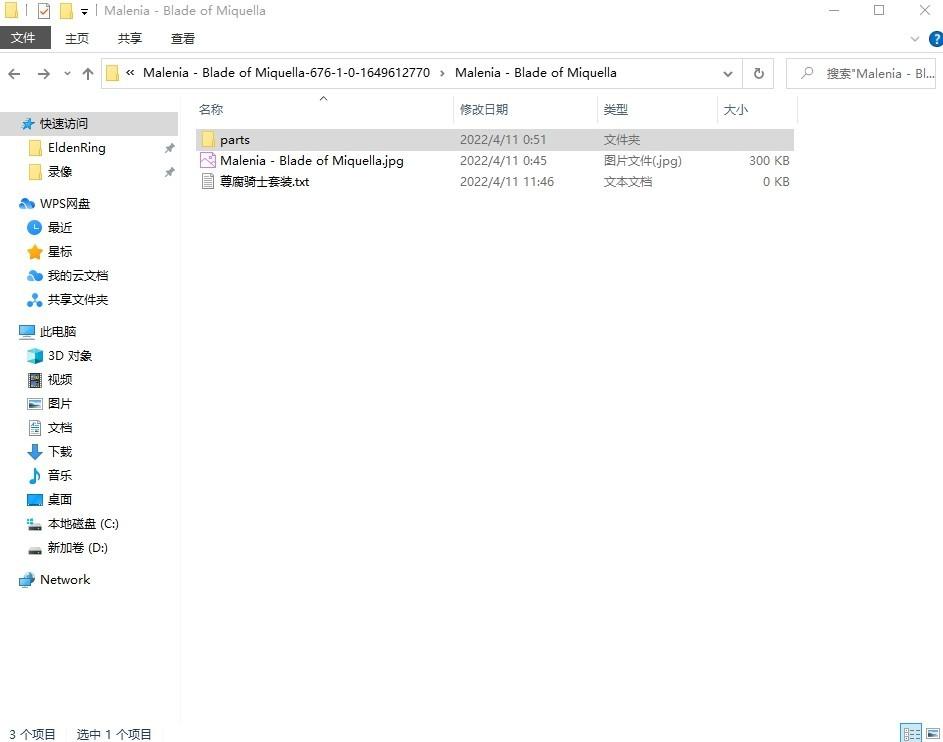The width and height of the screenshot is (943, 742).
Task: Switch to large icons view in status bar
Action: point(933,733)
